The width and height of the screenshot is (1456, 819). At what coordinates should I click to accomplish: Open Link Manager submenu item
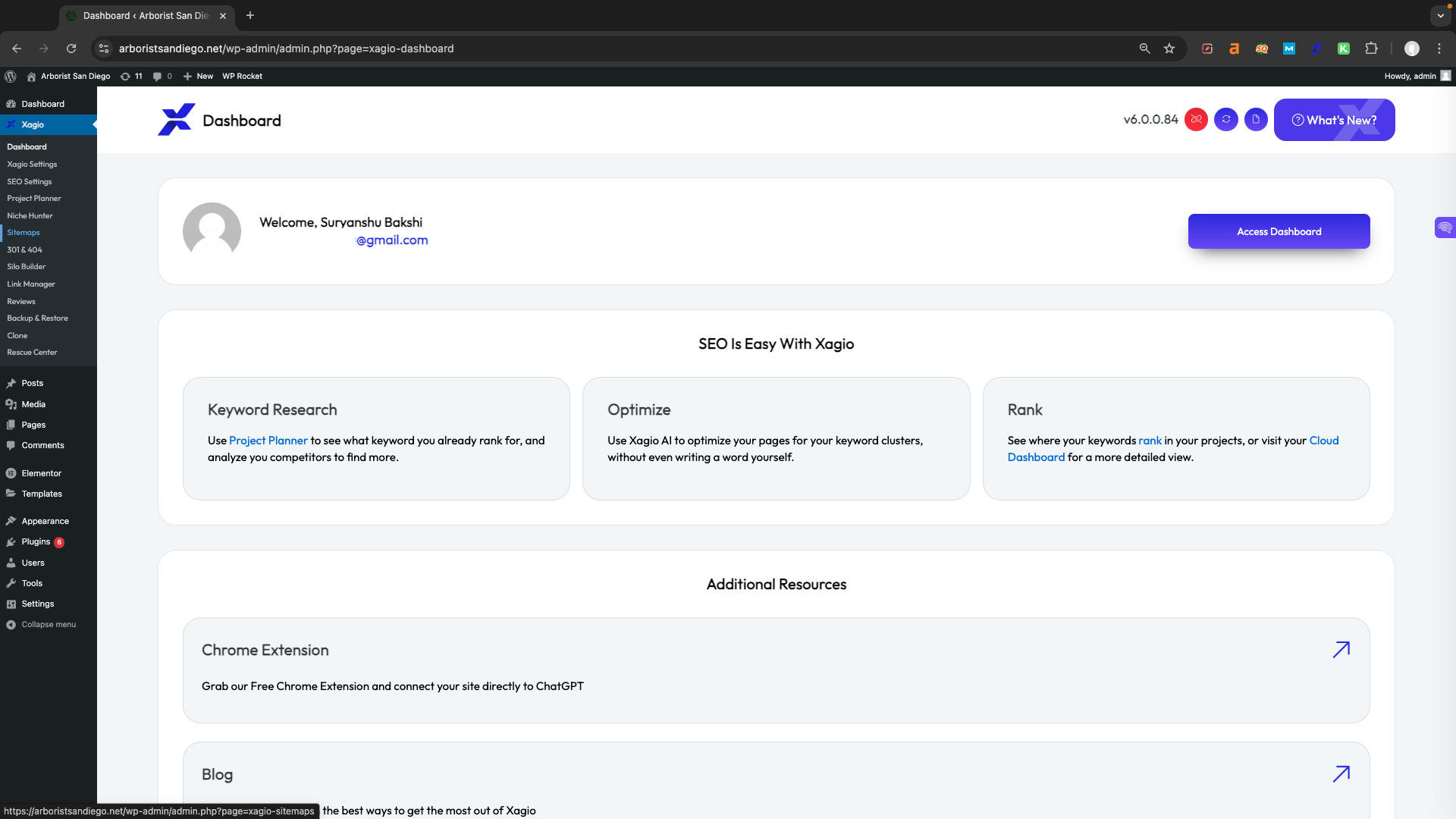pos(31,284)
